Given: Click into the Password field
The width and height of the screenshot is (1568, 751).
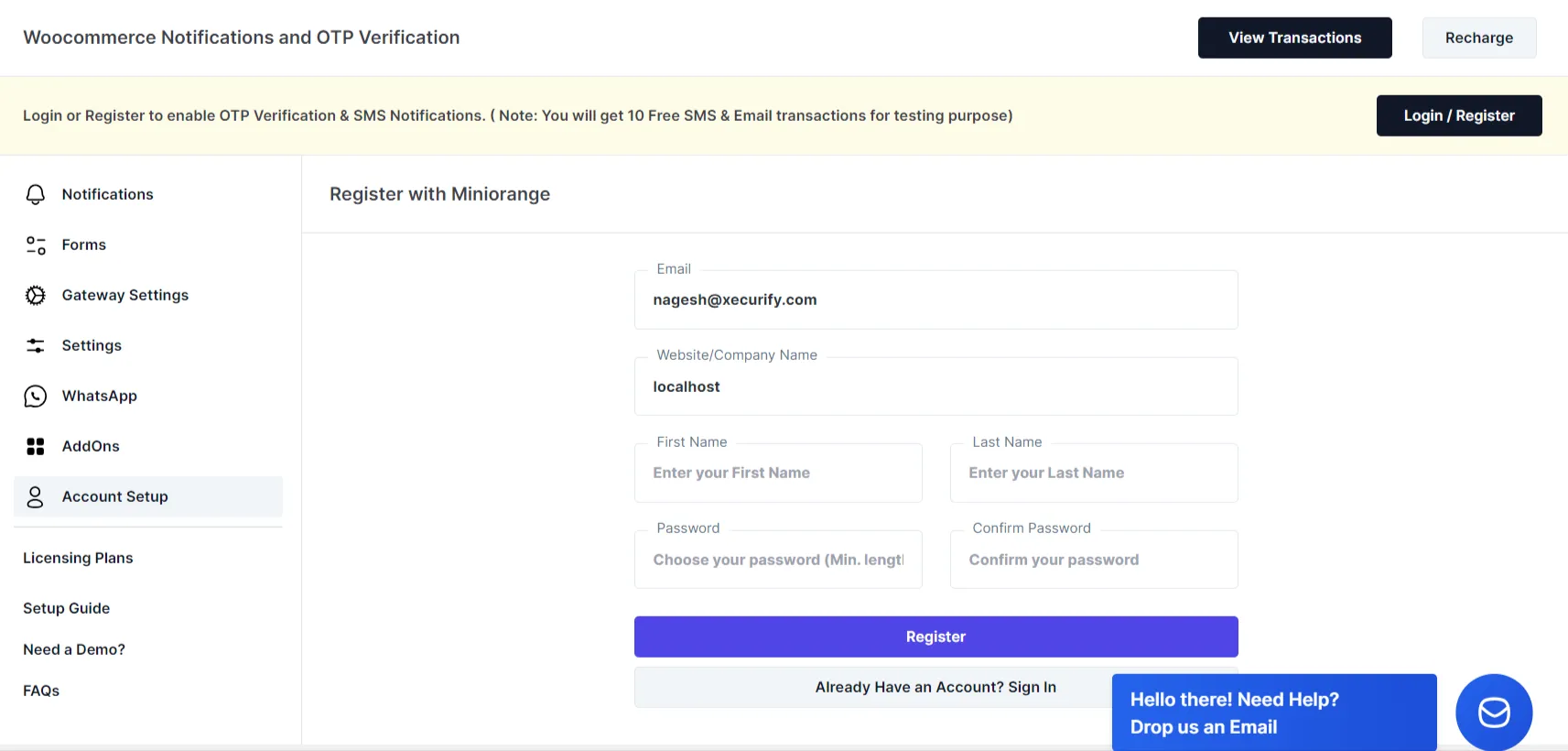Looking at the screenshot, I should click(x=778, y=560).
